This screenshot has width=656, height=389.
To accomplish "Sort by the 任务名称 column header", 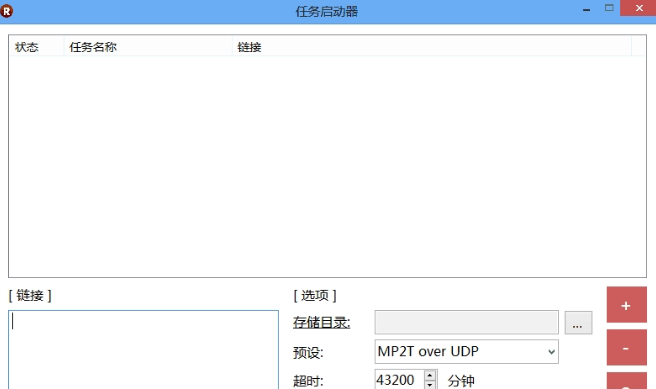I will click(148, 47).
